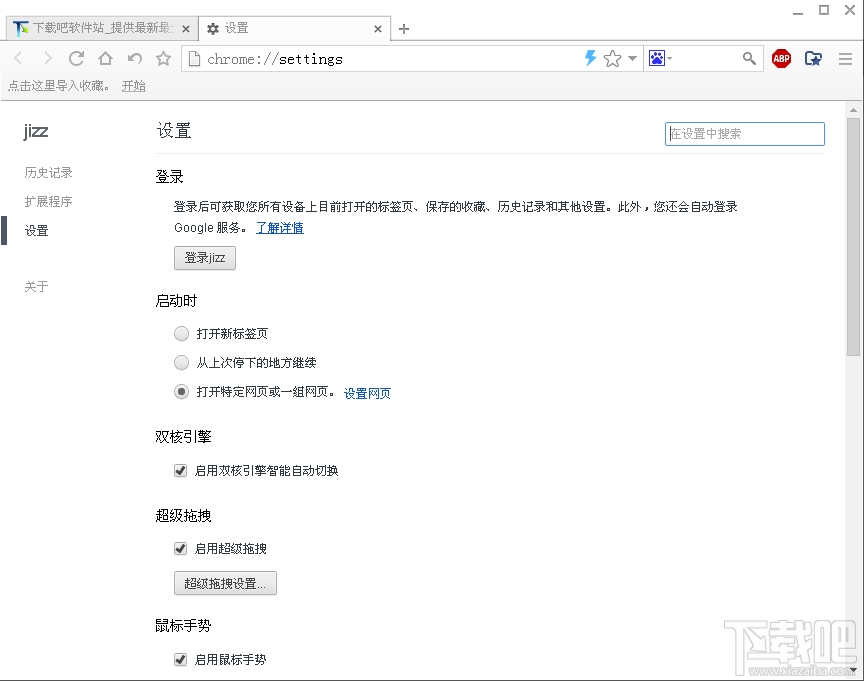Click the home icon in the toolbar

click(105, 58)
